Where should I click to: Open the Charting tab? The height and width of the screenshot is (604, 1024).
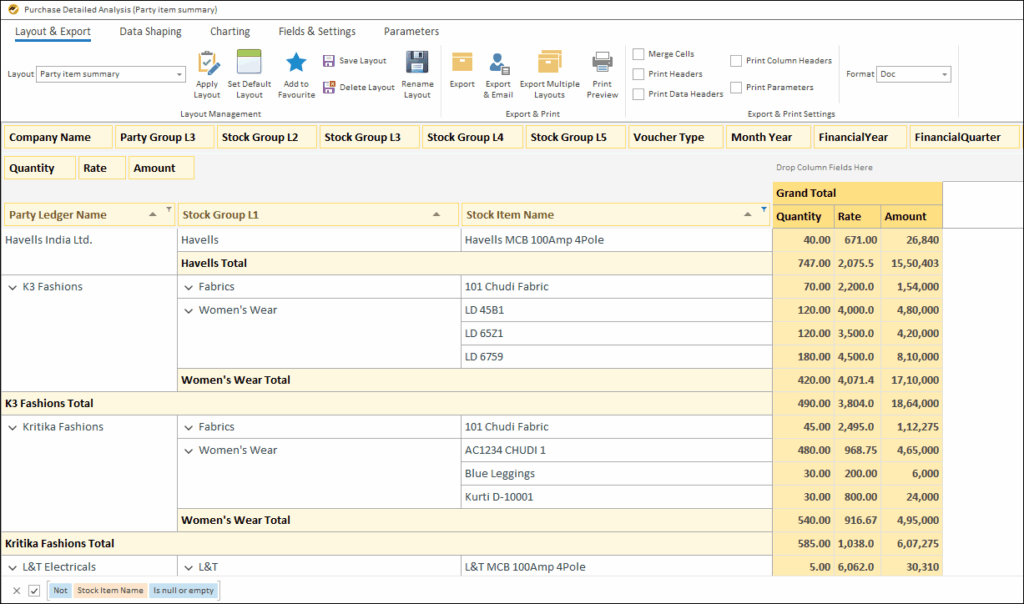[x=229, y=31]
